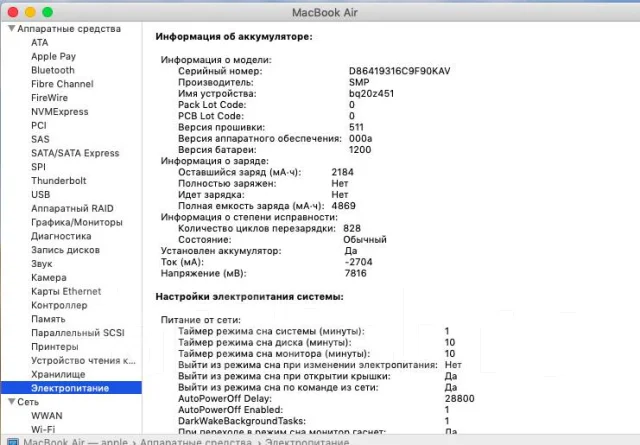Open the Звук entry
This screenshot has height=445, width=640.
[42, 264]
